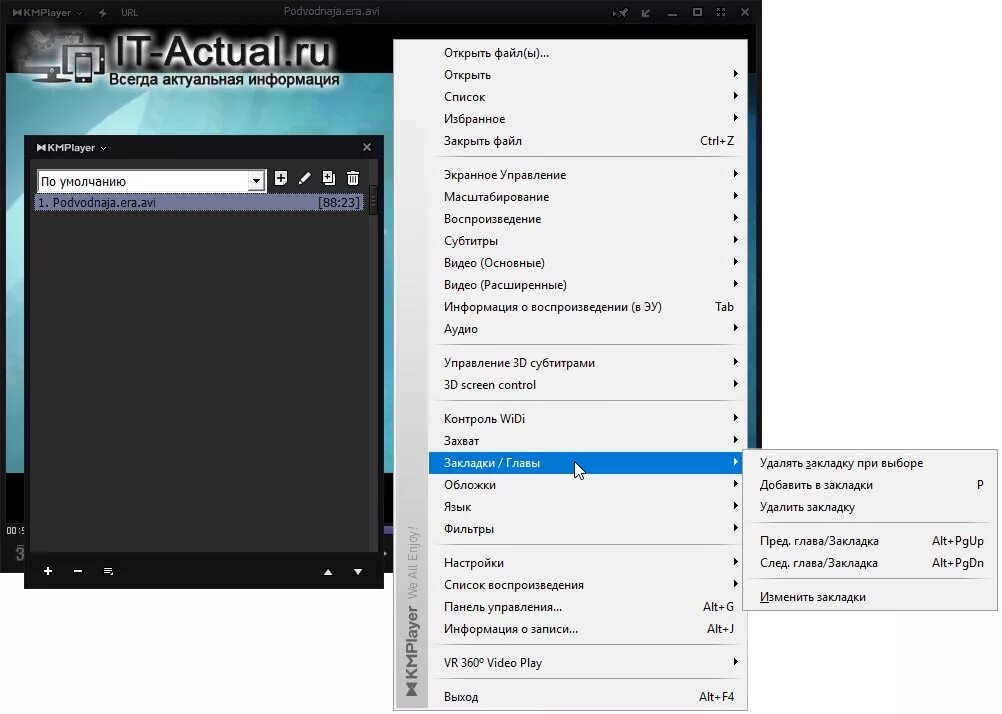
Task: Open the 'Язык' submenu
Action: click(x=585, y=507)
